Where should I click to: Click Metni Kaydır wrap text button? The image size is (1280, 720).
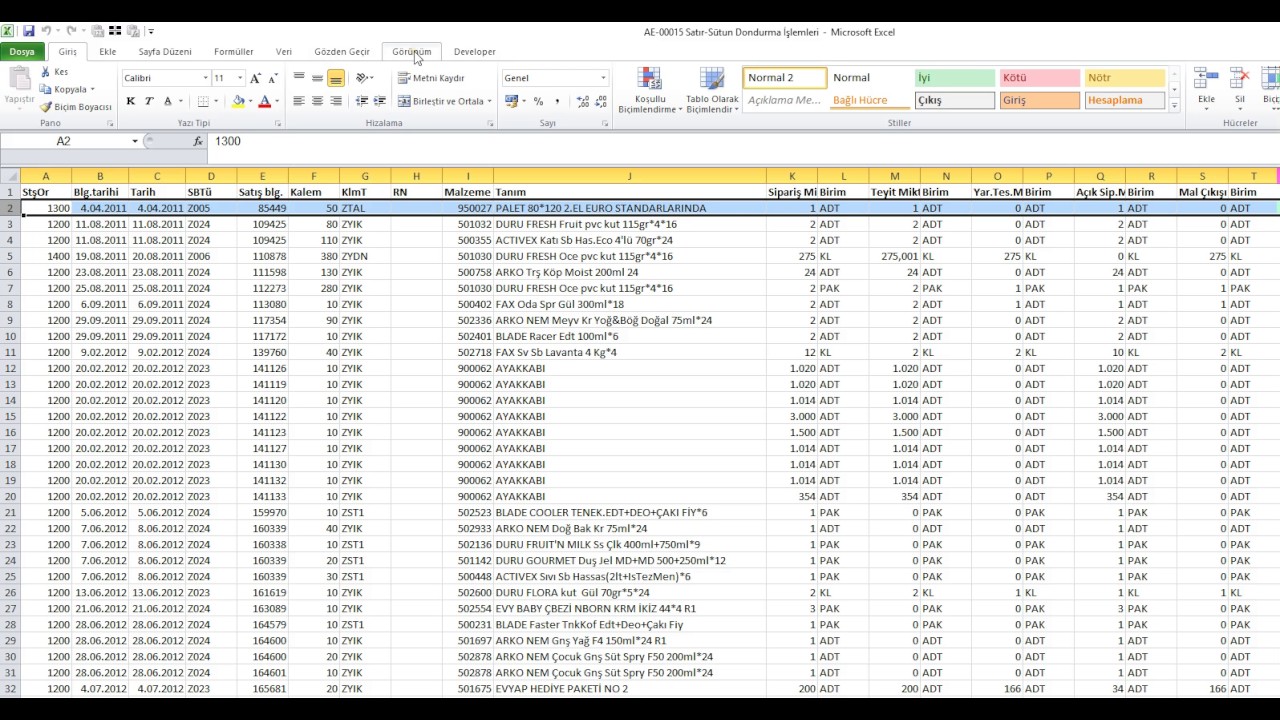pyautogui.click(x=432, y=78)
